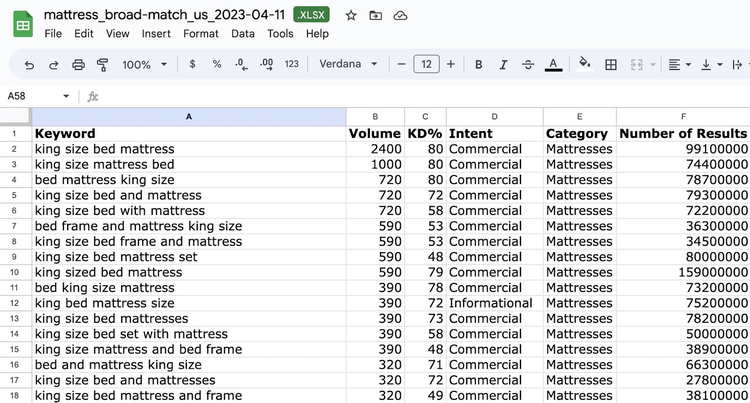The width and height of the screenshot is (750, 403).
Task: Open the Help menu
Action: point(317,34)
